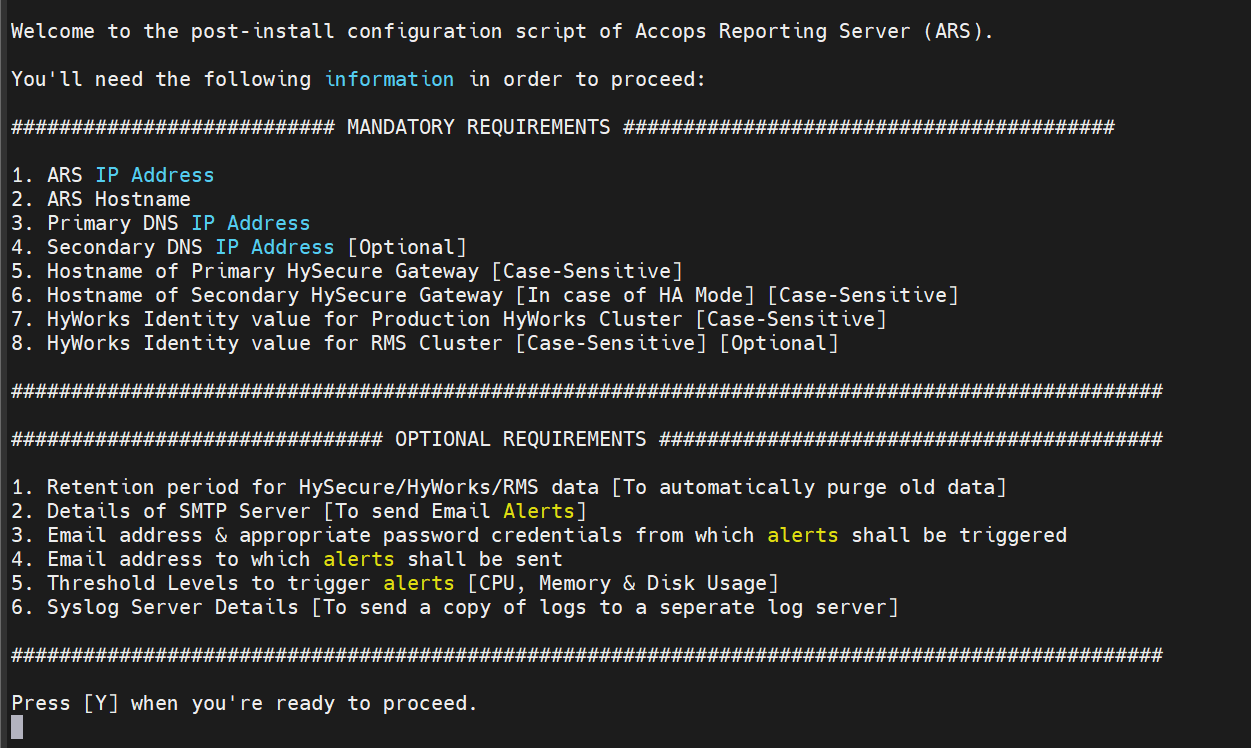Click "alerts" on the "shall be sent" line

[x=359, y=559]
